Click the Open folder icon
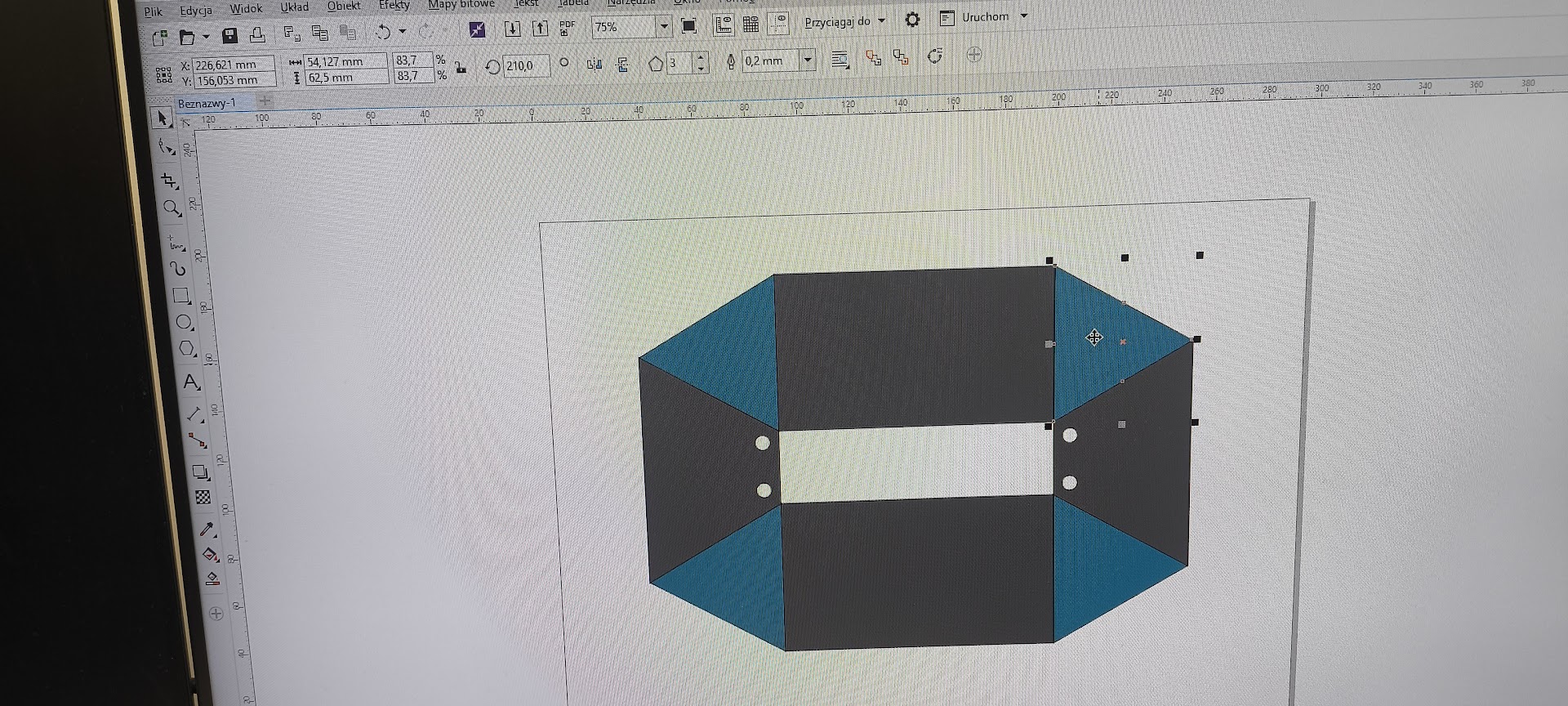 coord(187,37)
